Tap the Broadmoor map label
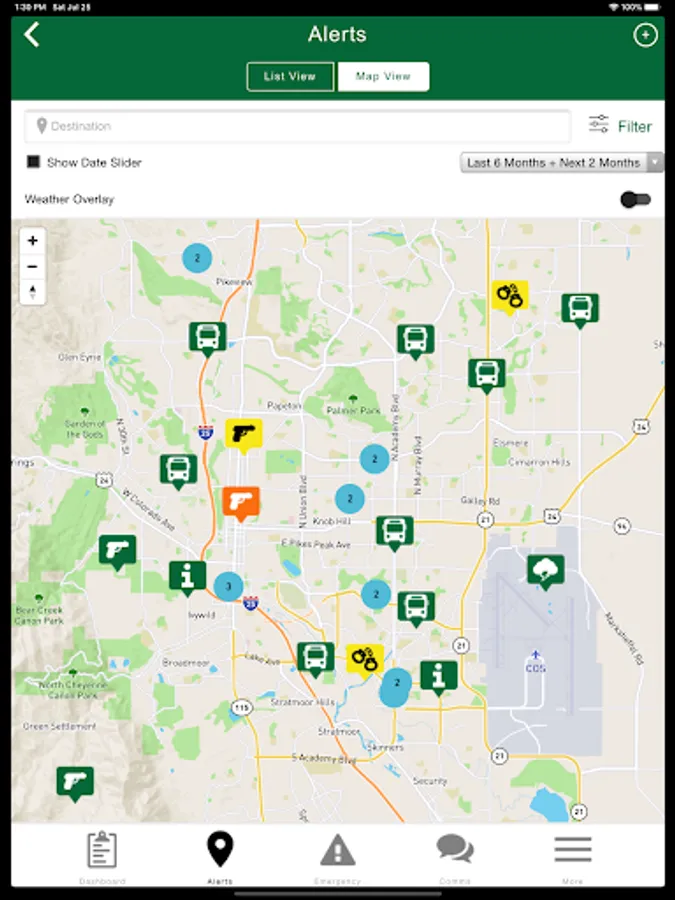Viewport: 675px width, 900px height. (x=185, y=662)
